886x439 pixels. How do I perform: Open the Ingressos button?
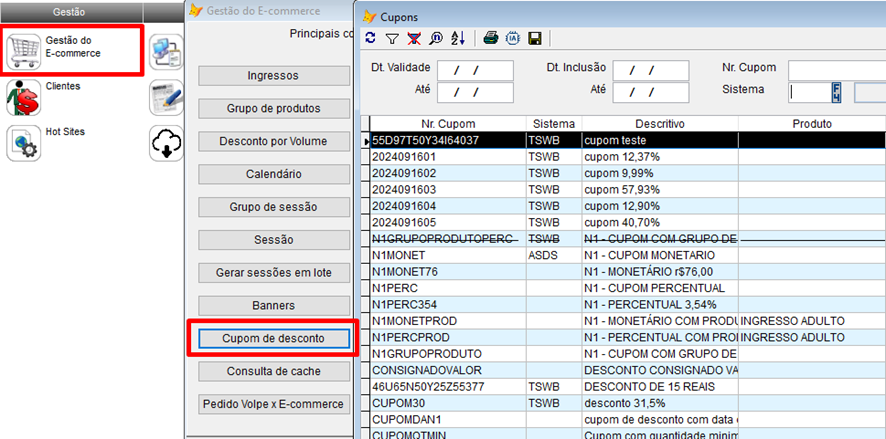272,76
